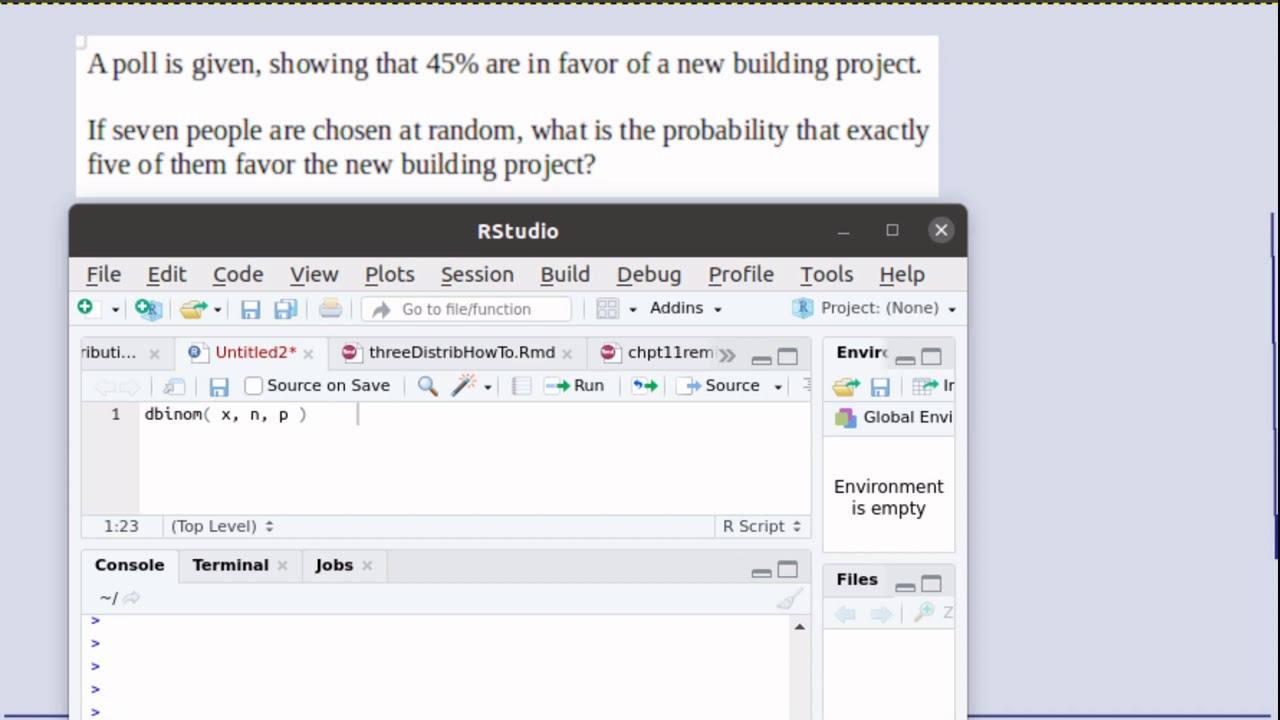Open the Tools menu

[x=826, y=274]
